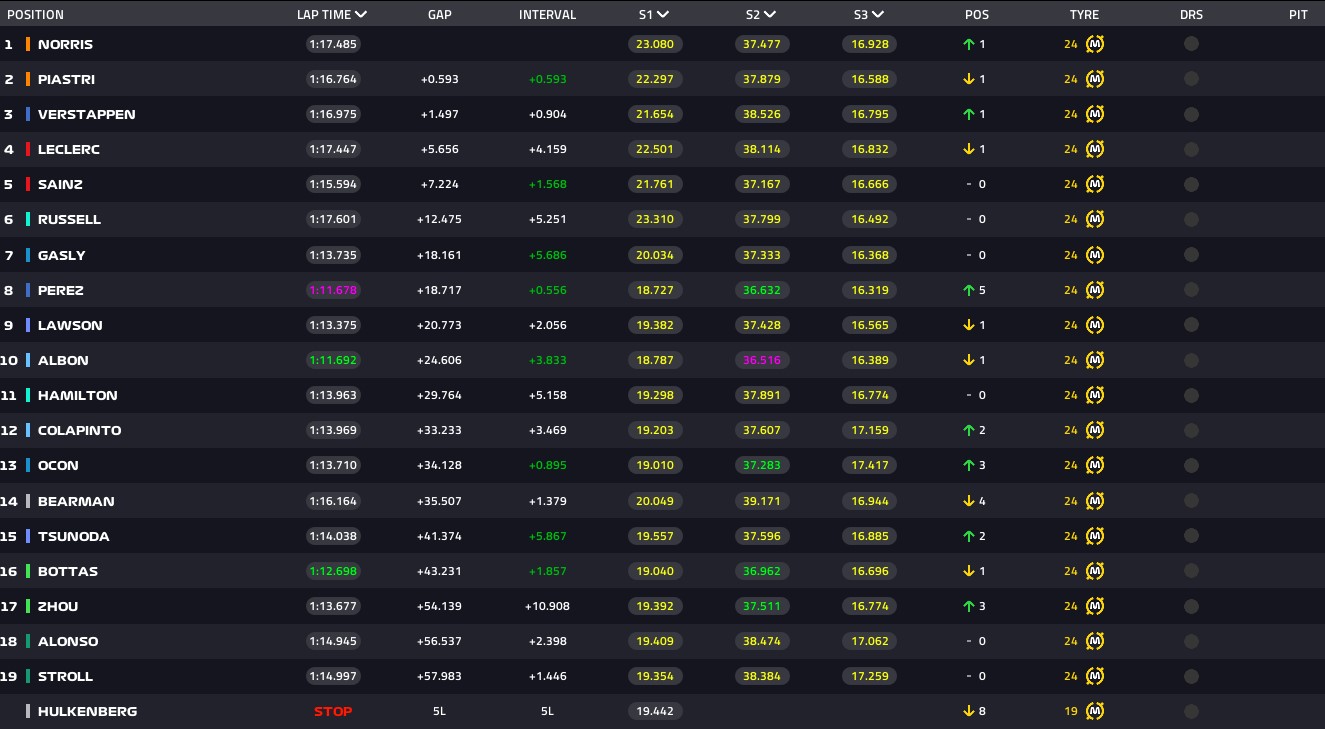
Task: Select driver NORRIS in the standings
Action: pos(65,44)
